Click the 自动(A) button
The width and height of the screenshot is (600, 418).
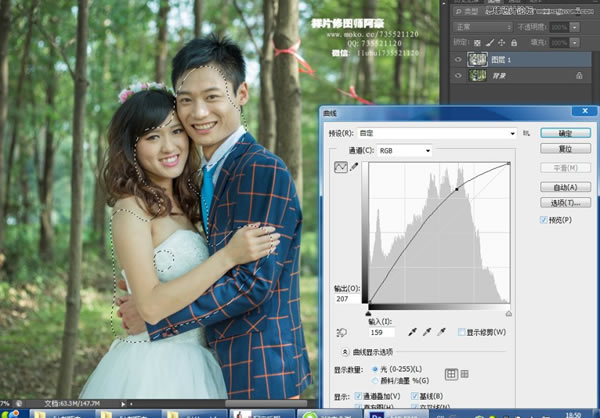pos(565,187)
